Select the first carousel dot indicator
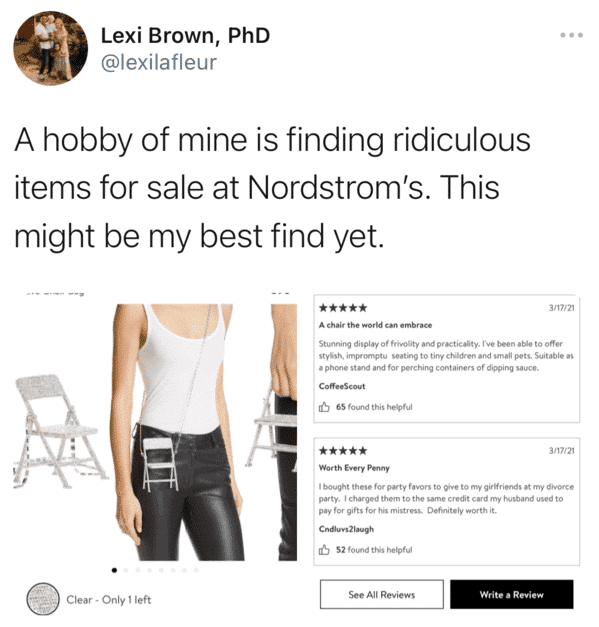 (114, 570)
